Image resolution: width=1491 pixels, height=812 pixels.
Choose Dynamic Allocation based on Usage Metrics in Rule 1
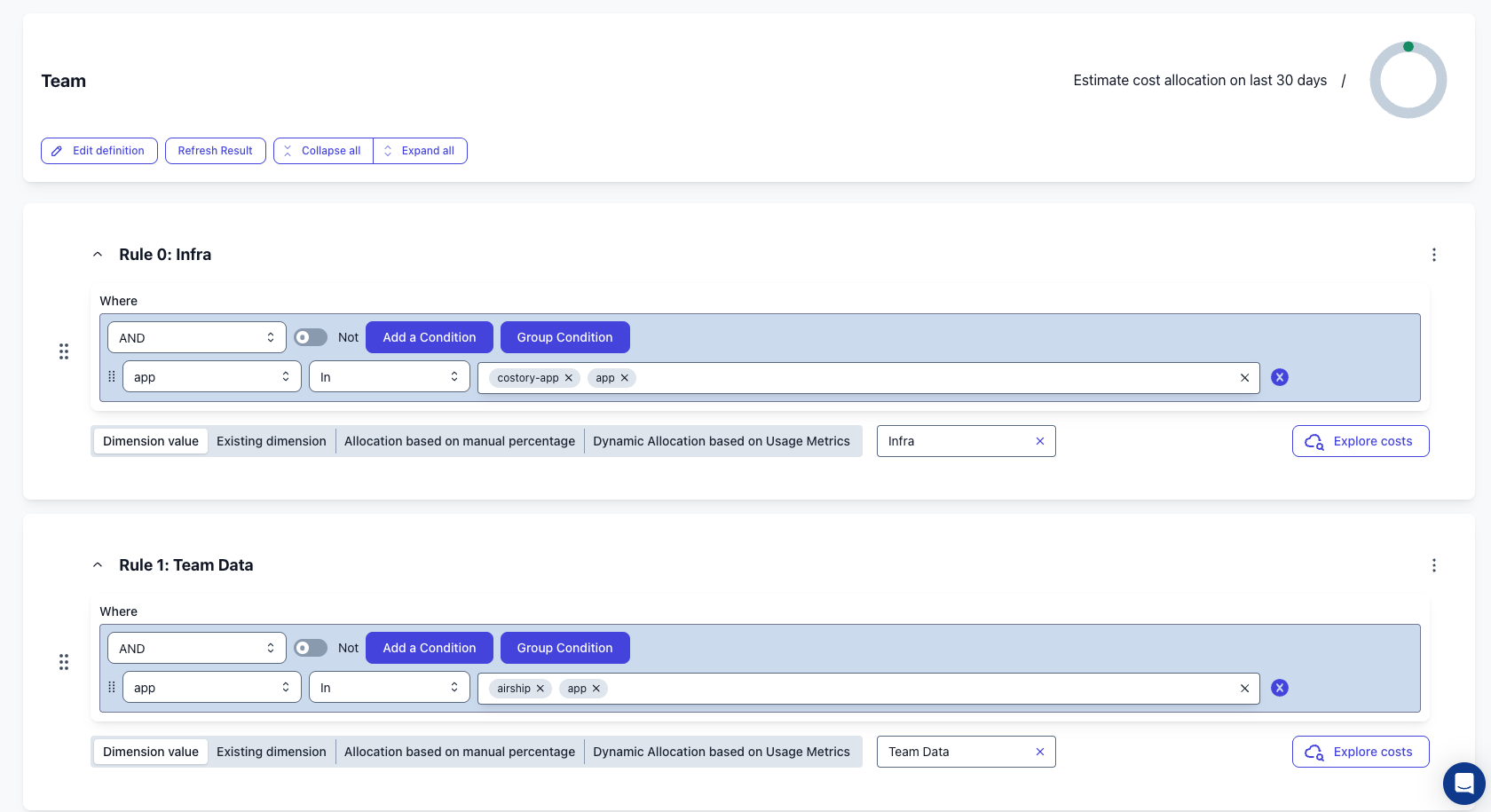coord(722,752)
